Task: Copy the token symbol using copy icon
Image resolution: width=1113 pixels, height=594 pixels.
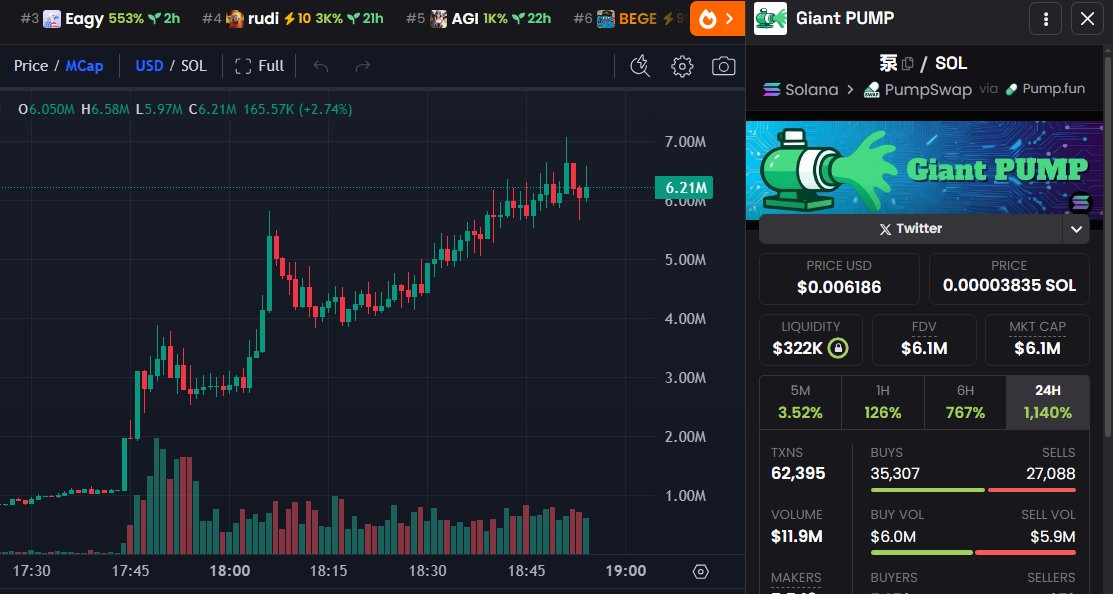Action: [x=907, y=64]
